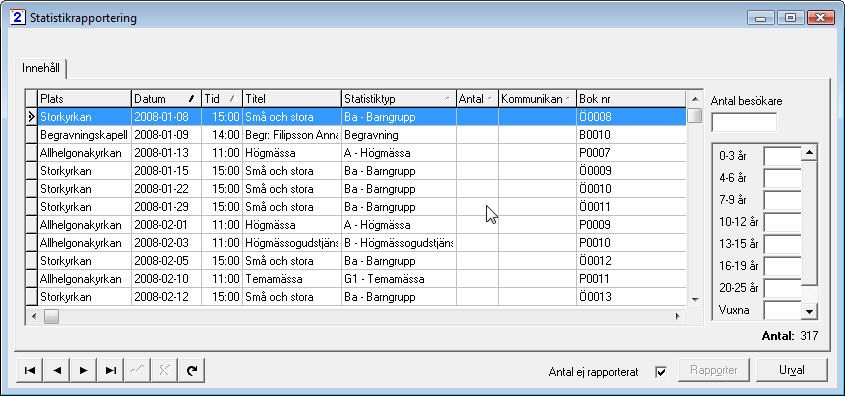This screenshot has height=396, width=845.
Task: Sort by the Statistiktyp column header
Action: click(399, 99)
